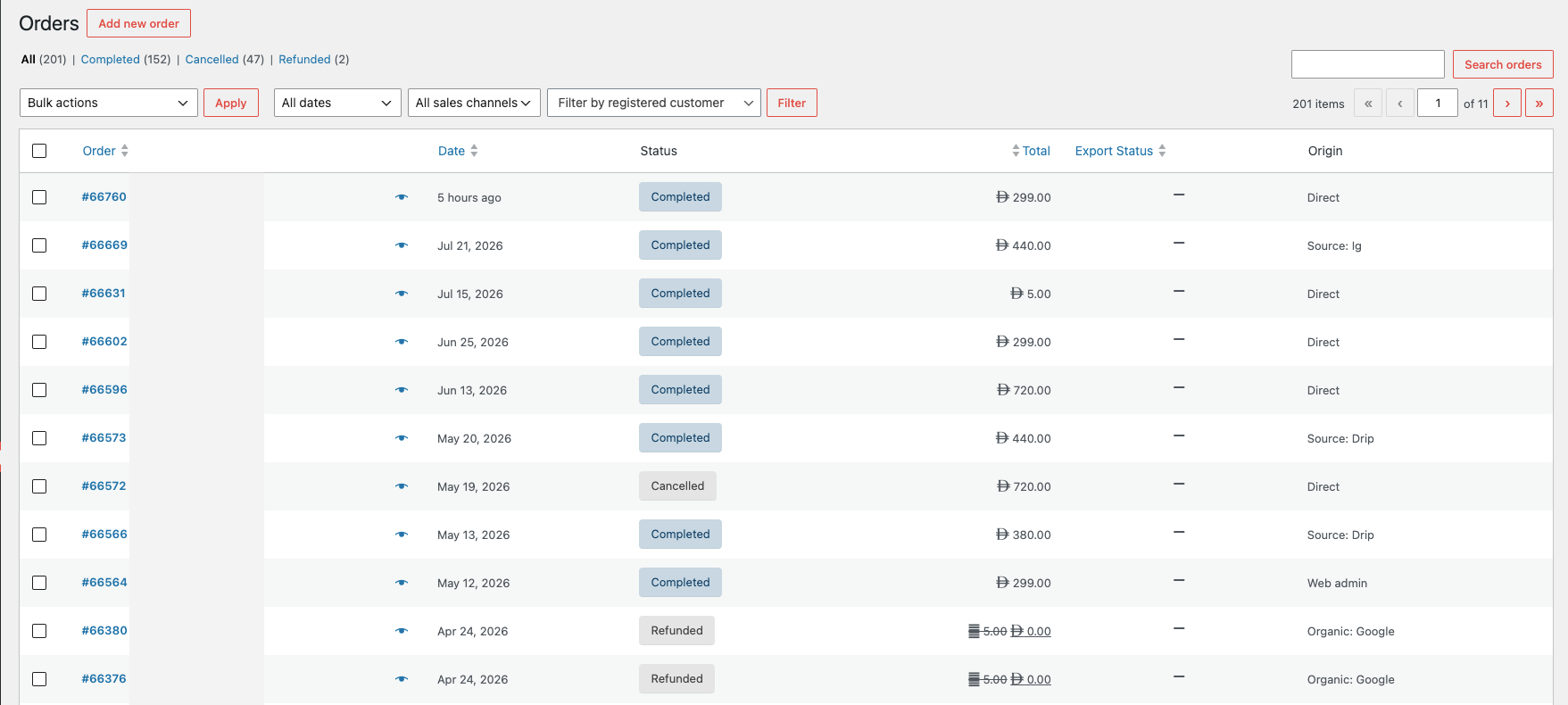This screenshot has height=705, width=1568.
Task: Open order #66669 link
Action: click(x=104, y=245)
